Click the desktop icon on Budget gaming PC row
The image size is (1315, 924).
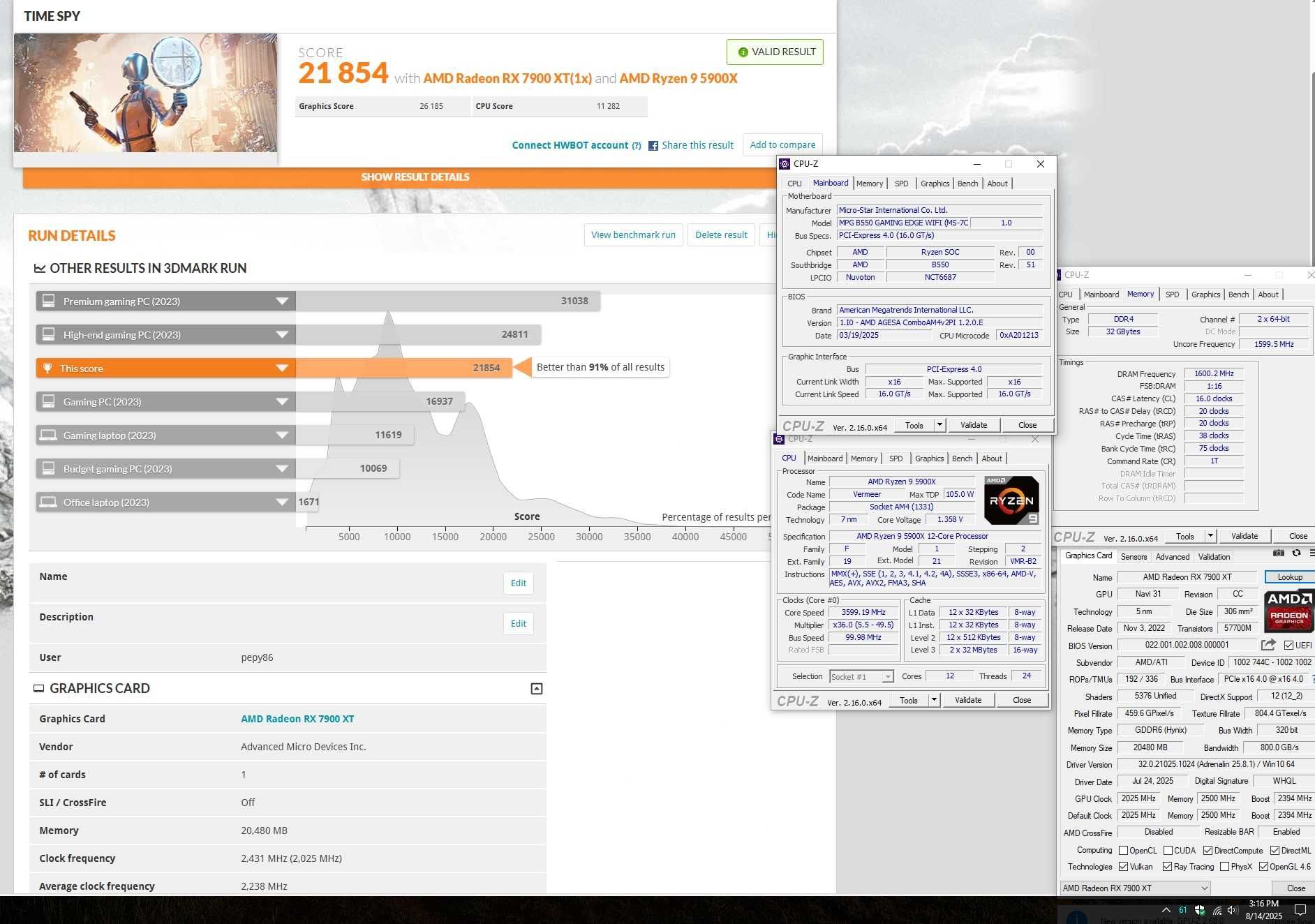pos(48,468)
